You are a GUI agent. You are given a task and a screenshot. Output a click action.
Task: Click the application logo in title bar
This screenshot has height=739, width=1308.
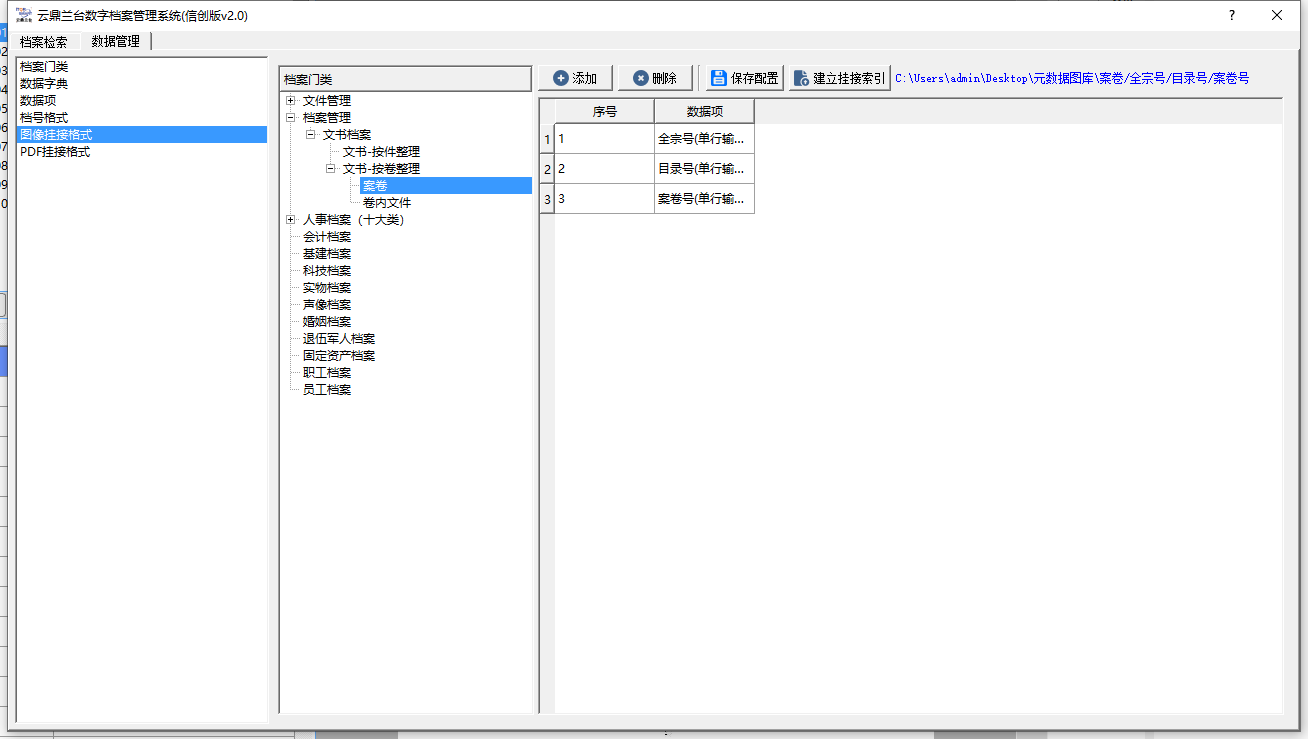coord(24,15)
